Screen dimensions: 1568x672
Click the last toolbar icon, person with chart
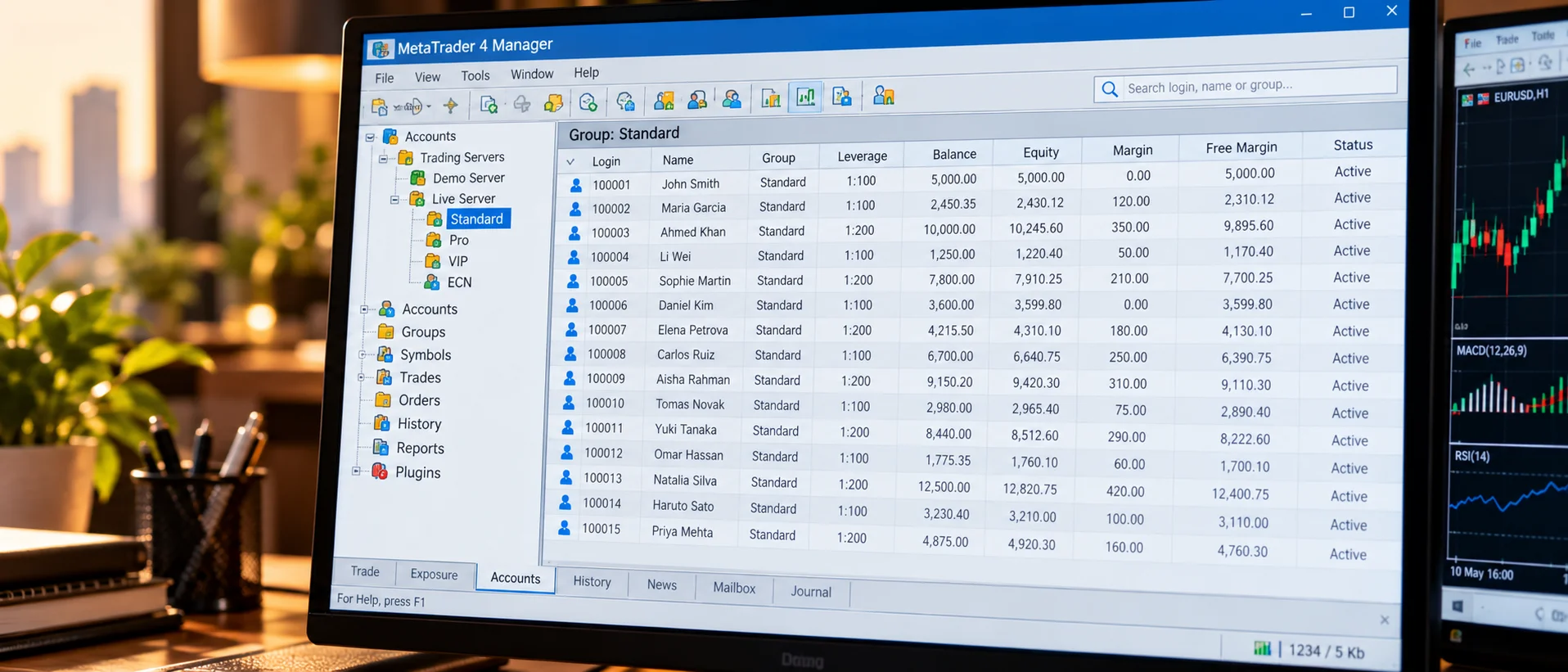point(883,96)
